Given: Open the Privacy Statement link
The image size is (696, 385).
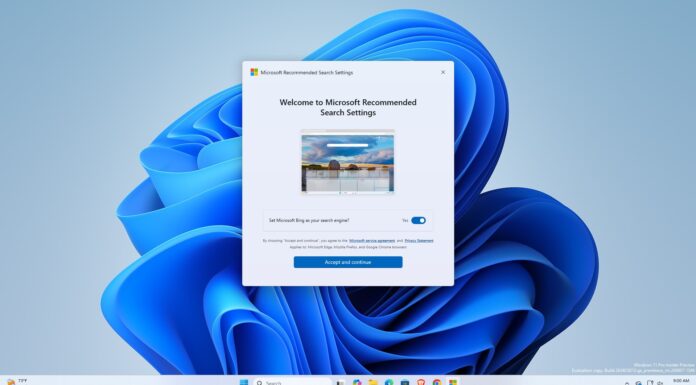Looking at the screenshot, I should tap(419, 241).
